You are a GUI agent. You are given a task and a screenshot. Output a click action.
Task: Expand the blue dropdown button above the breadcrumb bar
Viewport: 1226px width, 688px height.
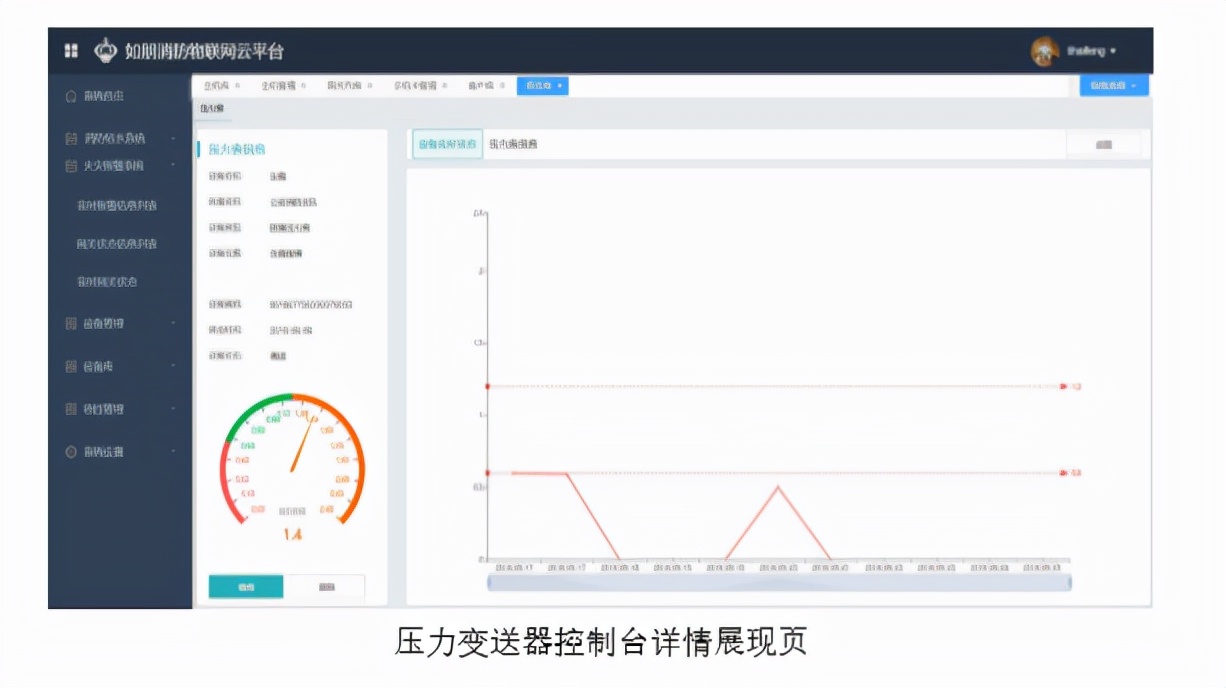(1113, 86)
